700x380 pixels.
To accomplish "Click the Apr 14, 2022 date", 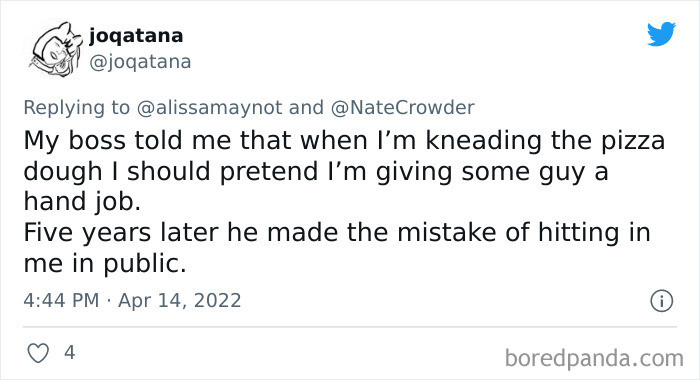I will (x=179, y=300).
